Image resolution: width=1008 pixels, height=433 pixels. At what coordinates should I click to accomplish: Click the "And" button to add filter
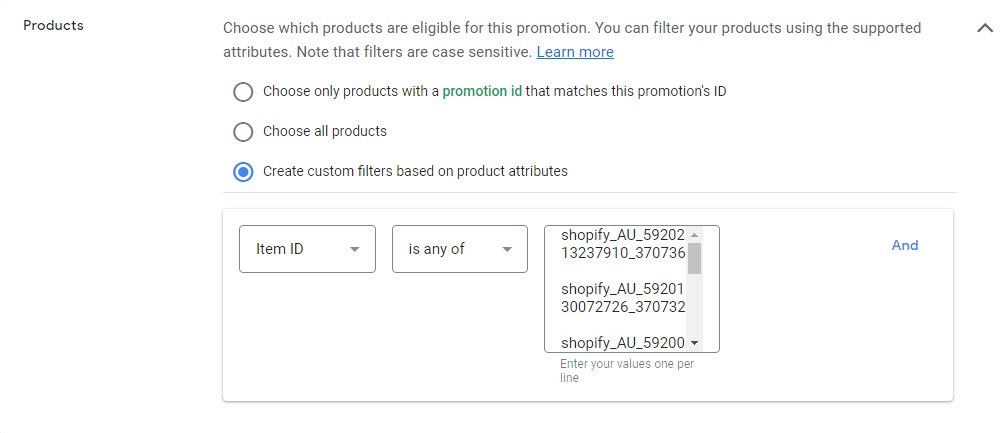click(x=904, y=245)
